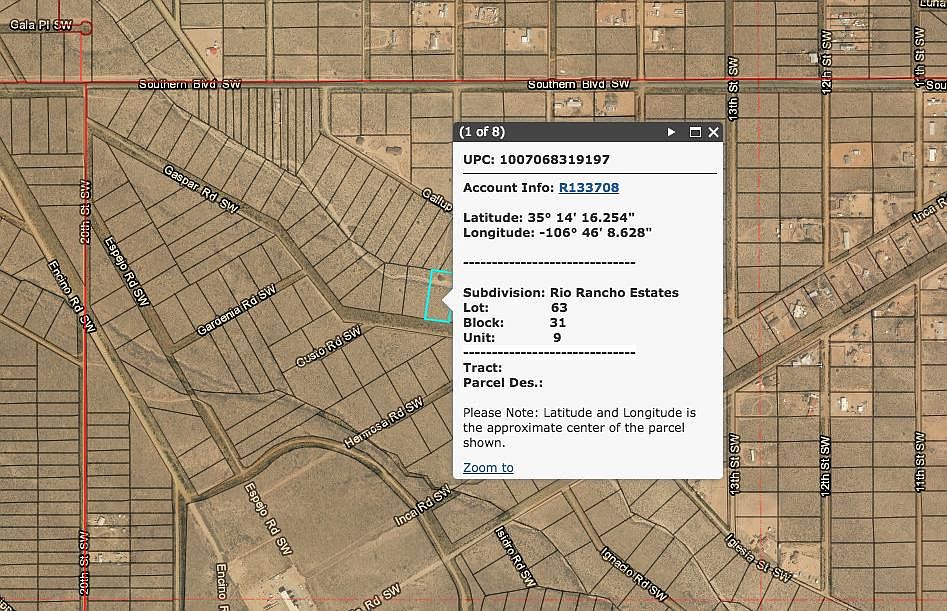Click the (1 of 8) popup title
The height and width of the screenshot is (611, 947).
482,132
